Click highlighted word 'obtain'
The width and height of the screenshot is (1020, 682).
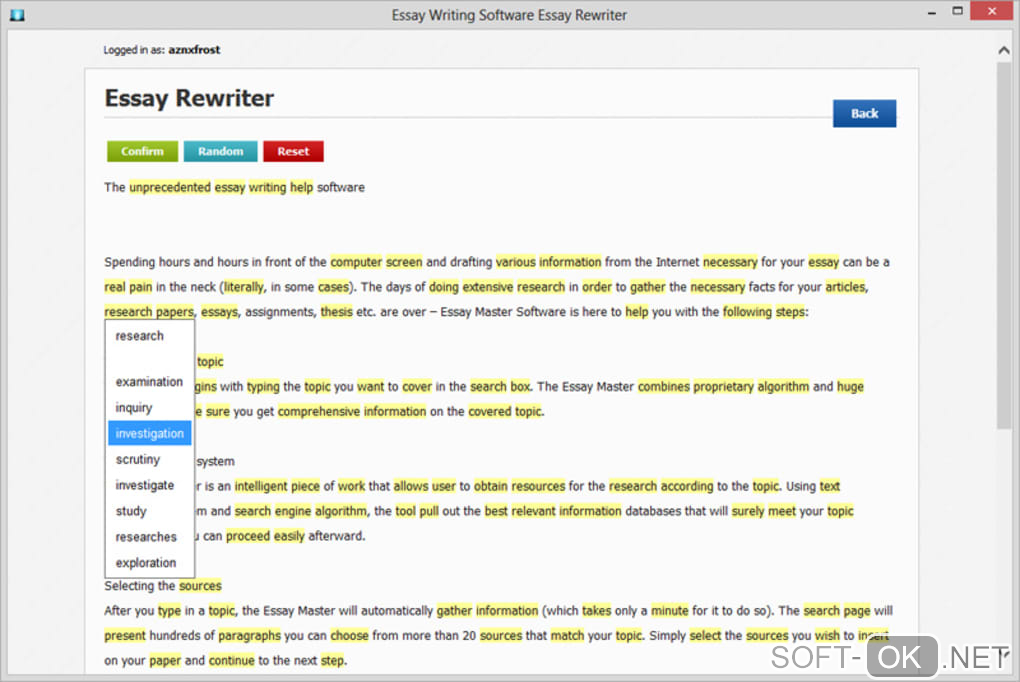[490, 486]
